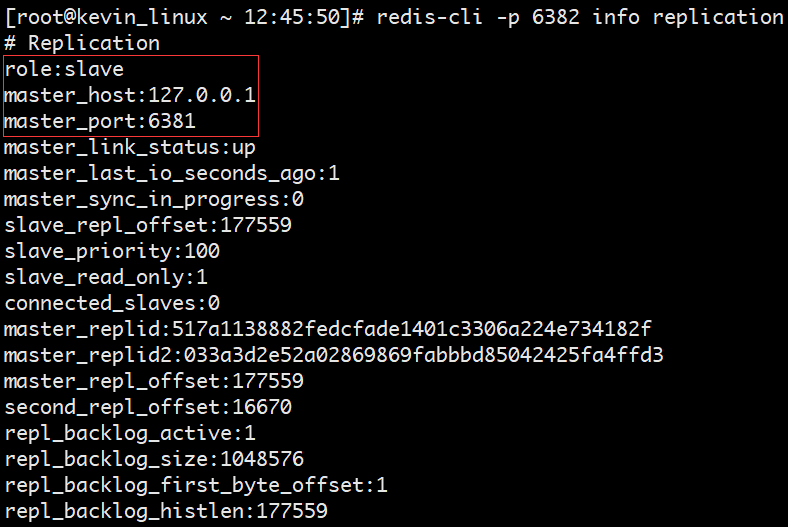Viewport: 788px width, 527px height.
Task: Click repl_backlog_first_byte_offset:1 line
Action: (x=196, y=486)
